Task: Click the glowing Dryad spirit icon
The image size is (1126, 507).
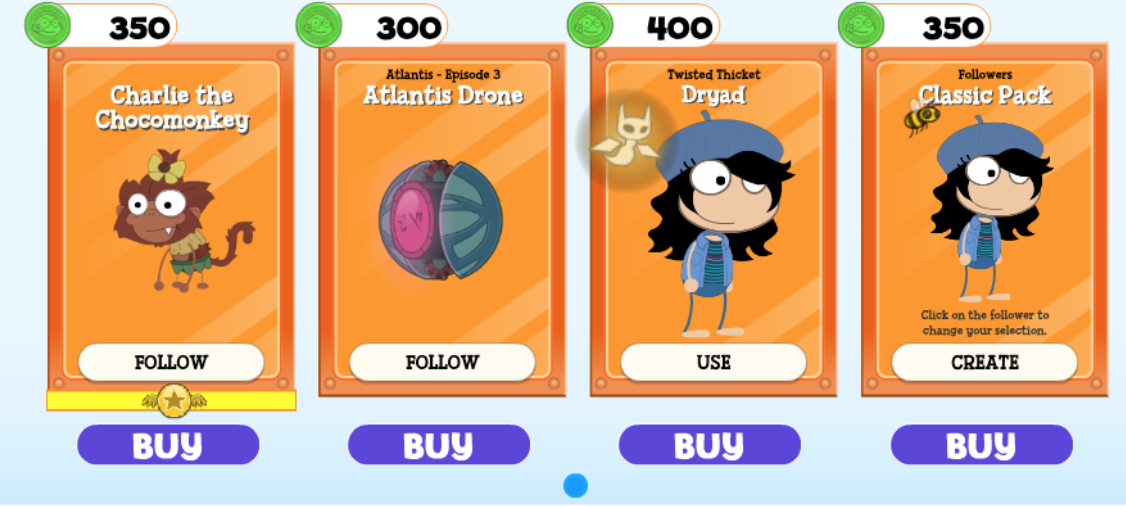Action: 625,138
